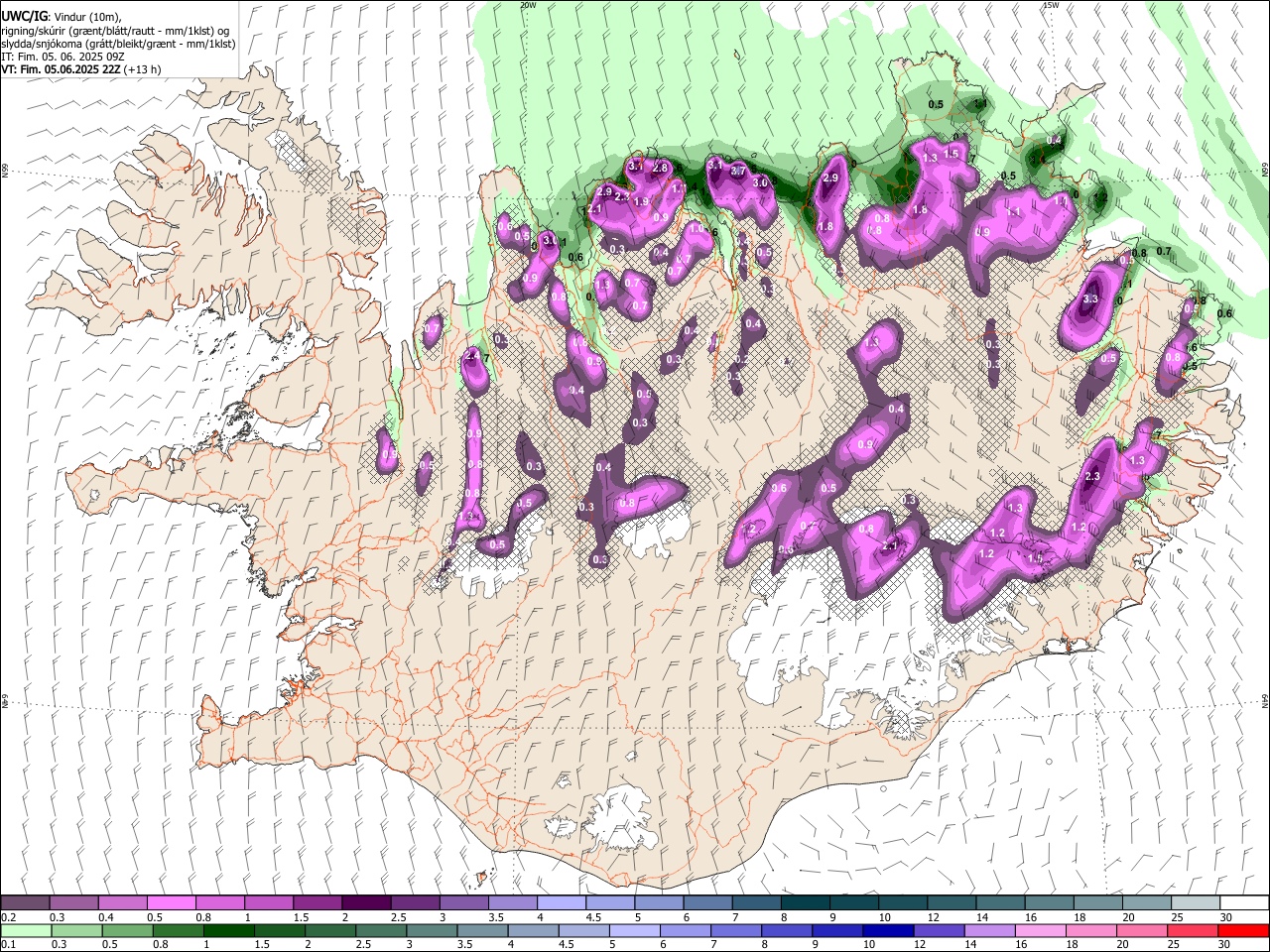Click the rain scale swatch starting at 25

coord(1192,930)
